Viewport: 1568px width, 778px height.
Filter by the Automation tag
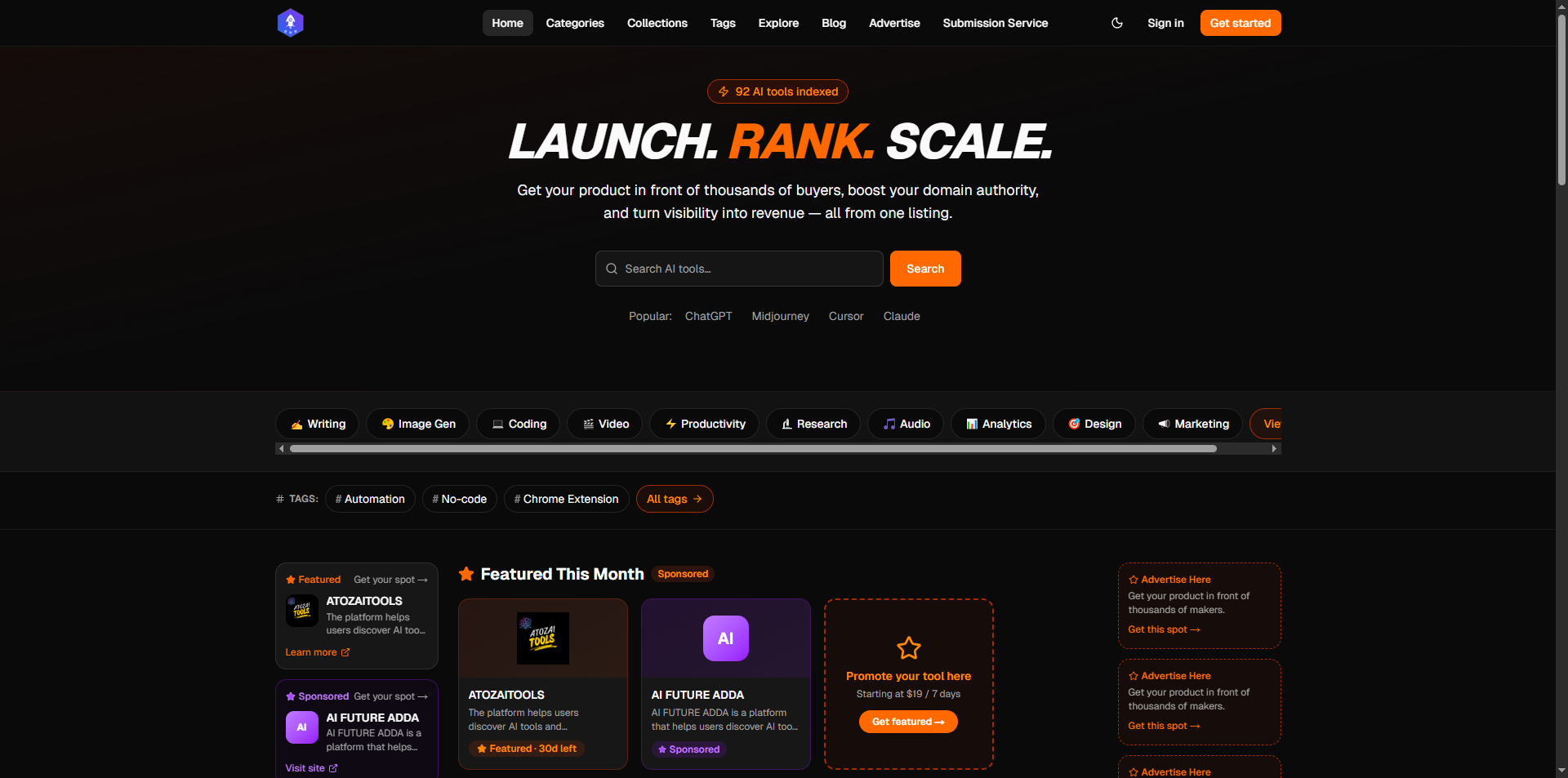[x=370, y=499]
